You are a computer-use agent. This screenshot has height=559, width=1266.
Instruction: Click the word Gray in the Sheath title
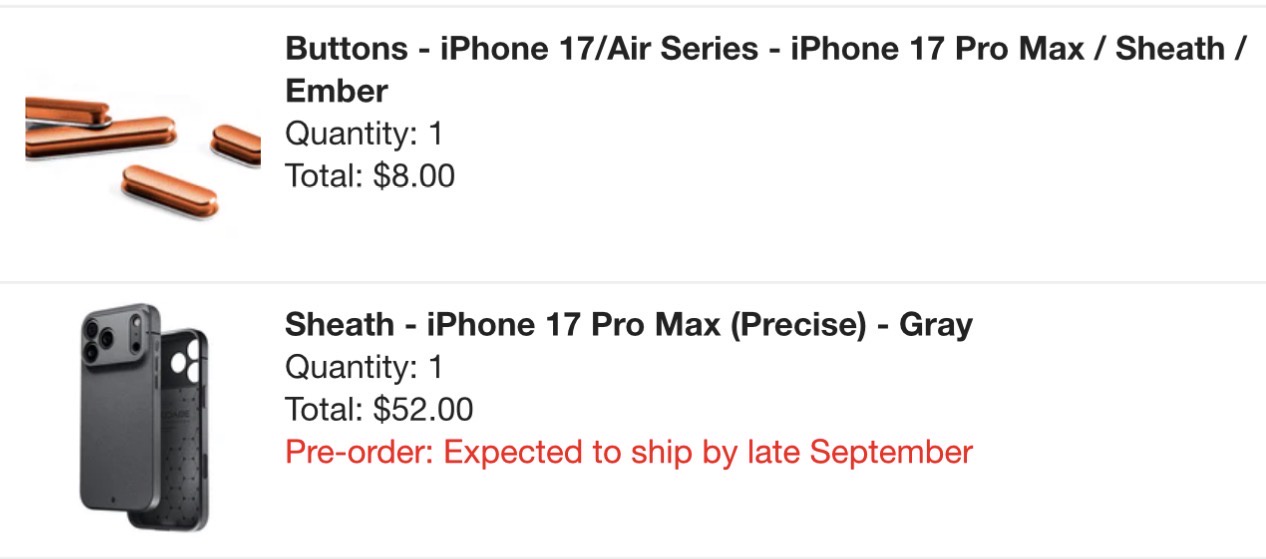pyautogui.click(x=935, y=325)
